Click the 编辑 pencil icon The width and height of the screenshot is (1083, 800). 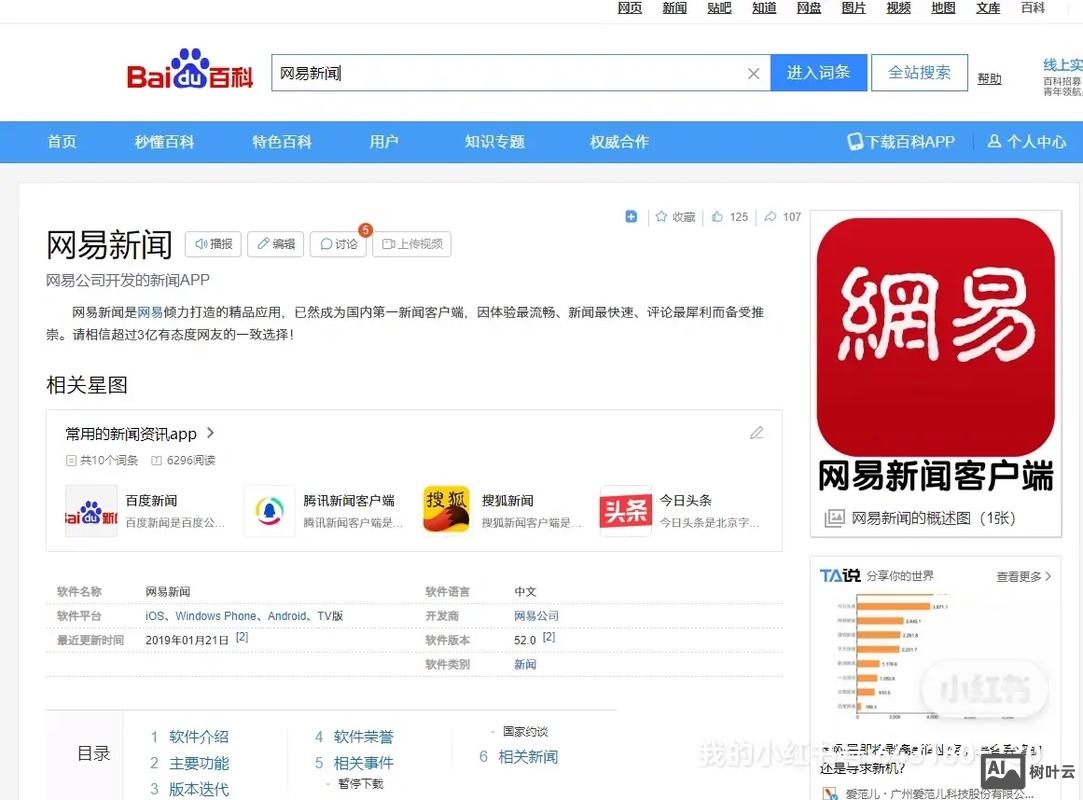point(262,244)
